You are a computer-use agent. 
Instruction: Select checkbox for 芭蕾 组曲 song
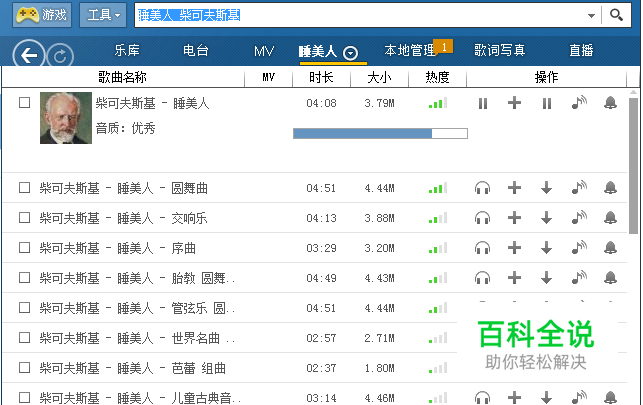point(25,368)
